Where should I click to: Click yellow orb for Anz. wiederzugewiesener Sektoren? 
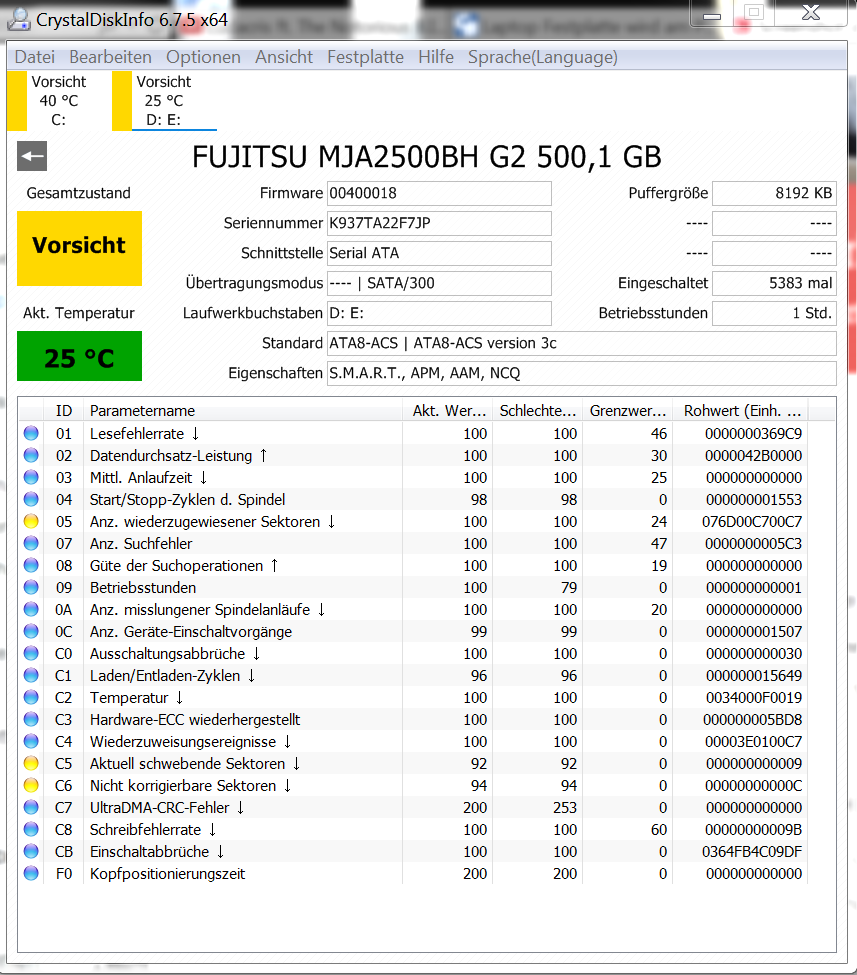(31, 521)
